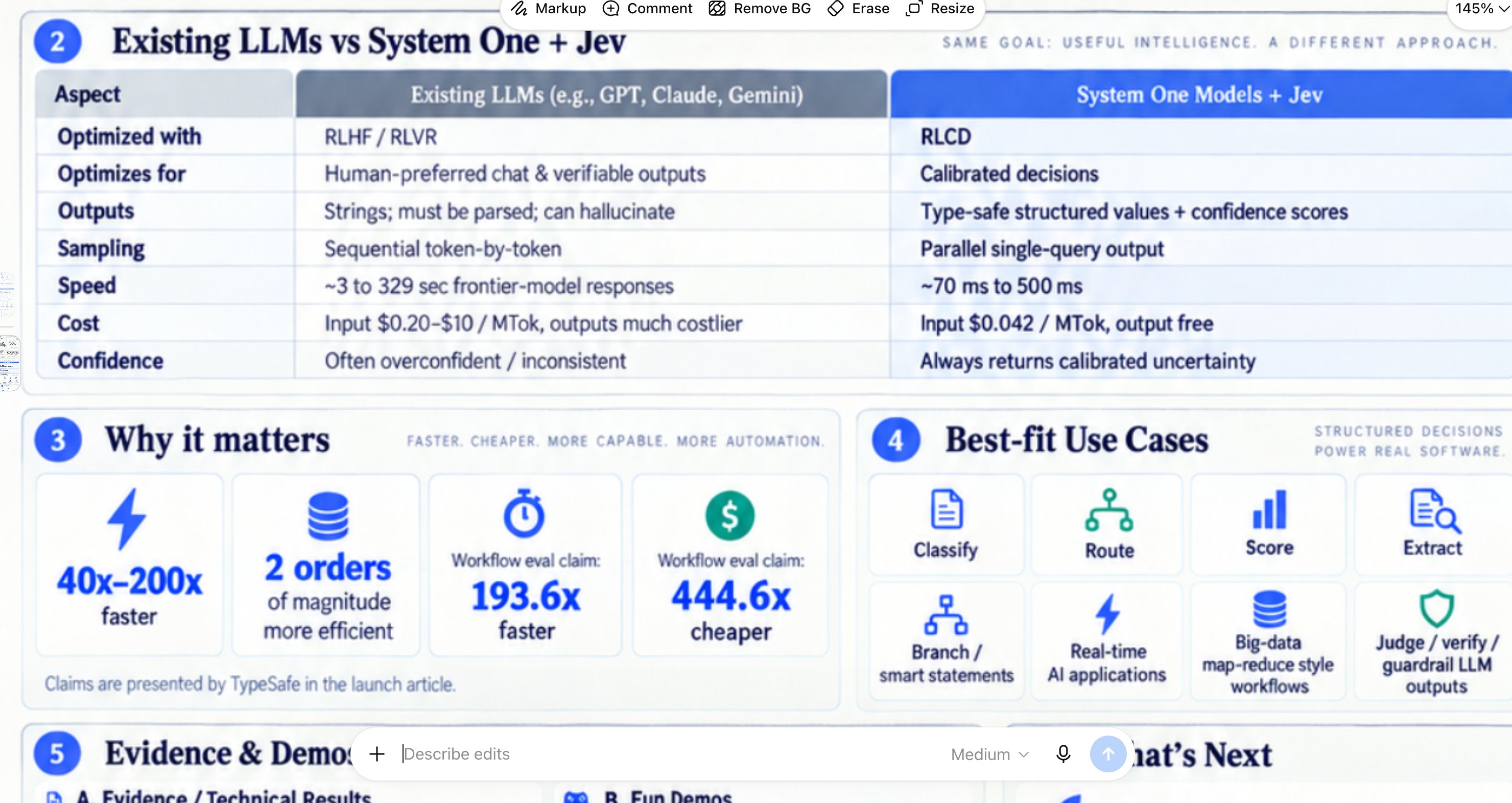1512x803 pixels.
Task: Start voice input with the microphone icon
Action: pyautogui.click(x=1063, y=753)
